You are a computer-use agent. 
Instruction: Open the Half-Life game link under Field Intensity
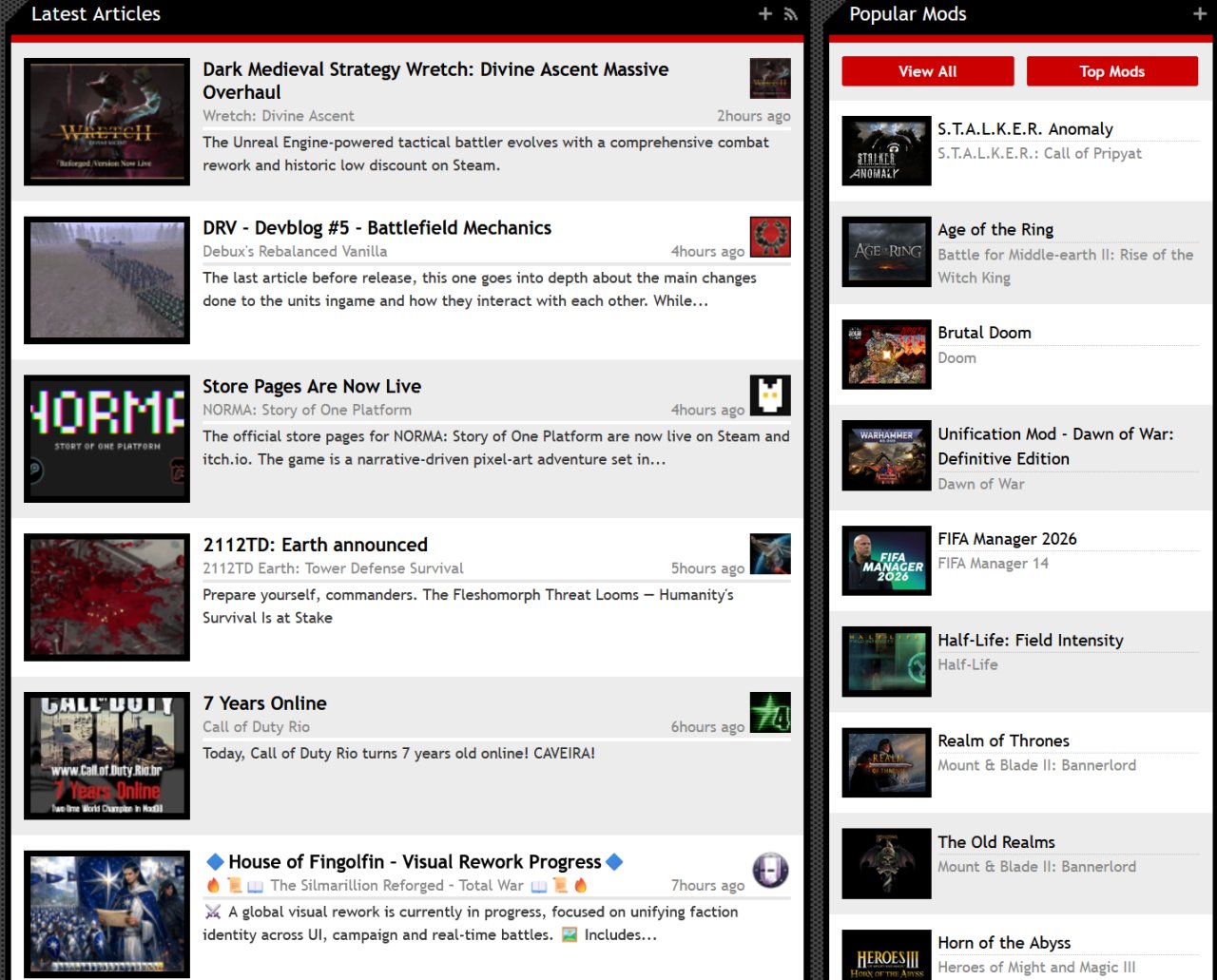[x=968, y=665]
